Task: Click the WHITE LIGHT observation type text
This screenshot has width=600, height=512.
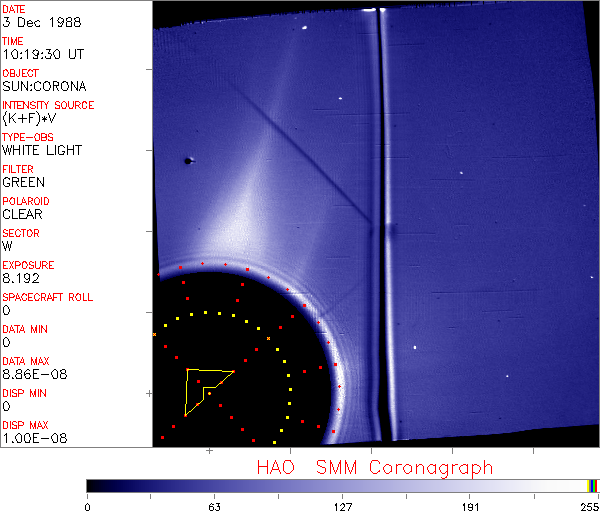Action: click(42, 150)
